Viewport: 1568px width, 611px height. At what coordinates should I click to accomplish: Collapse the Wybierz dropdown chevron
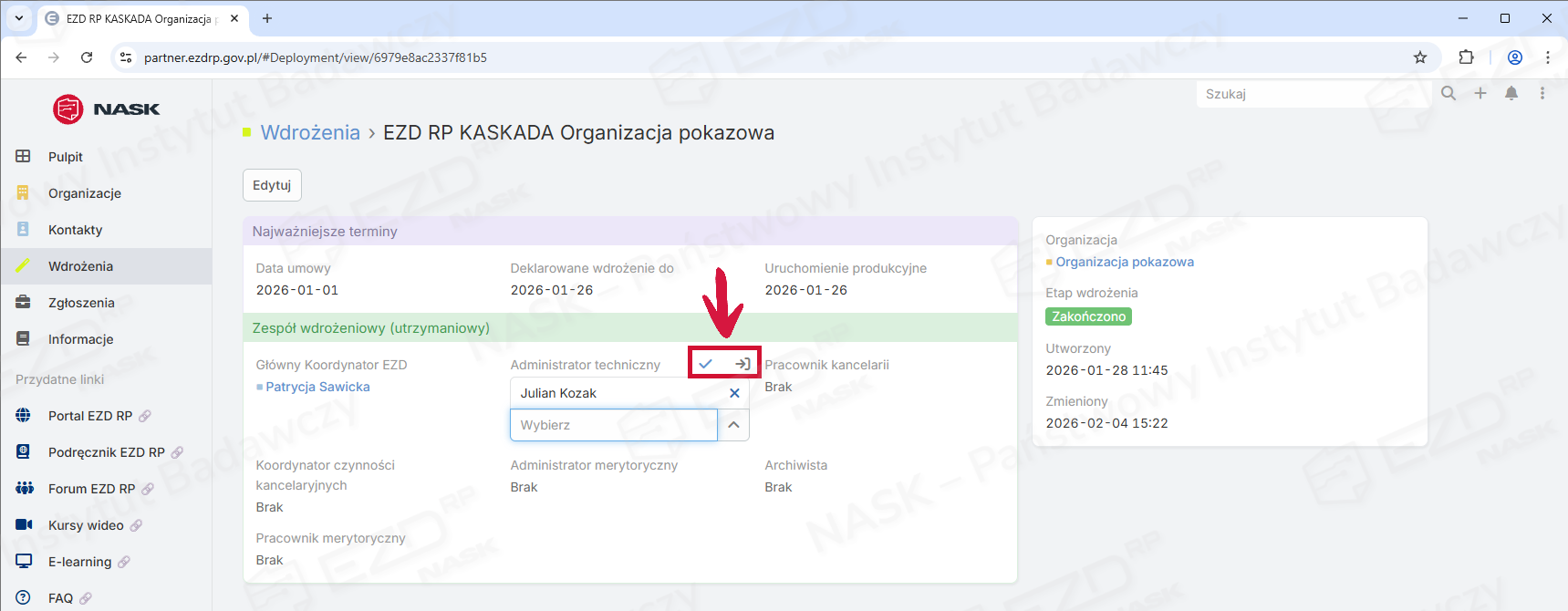733,425
